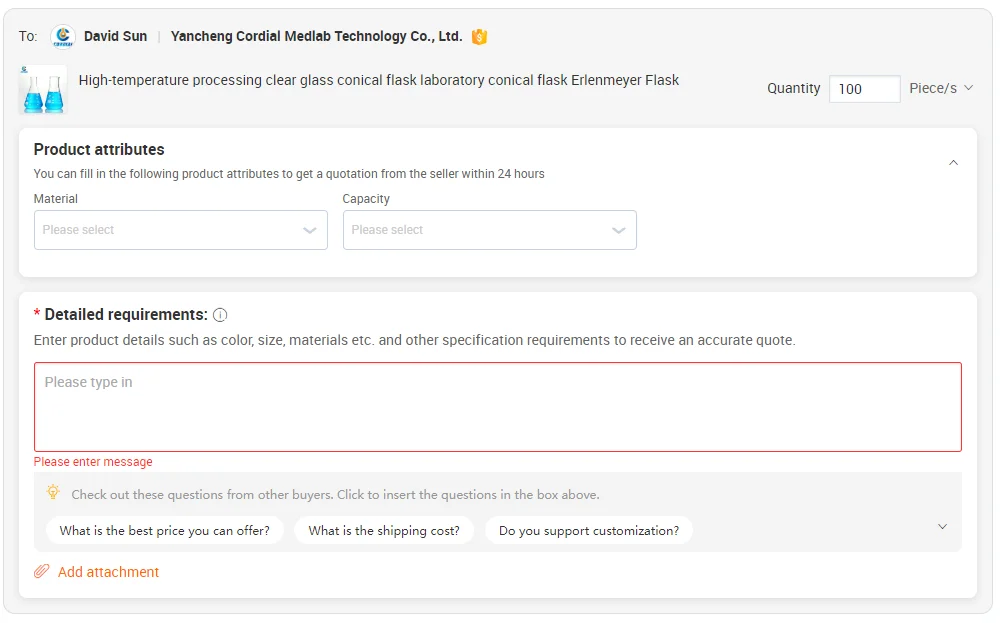Click the gold supplier badge icon
Image resolution: width=1000 pixels, height=623 pixels.
tap(480, 37)
